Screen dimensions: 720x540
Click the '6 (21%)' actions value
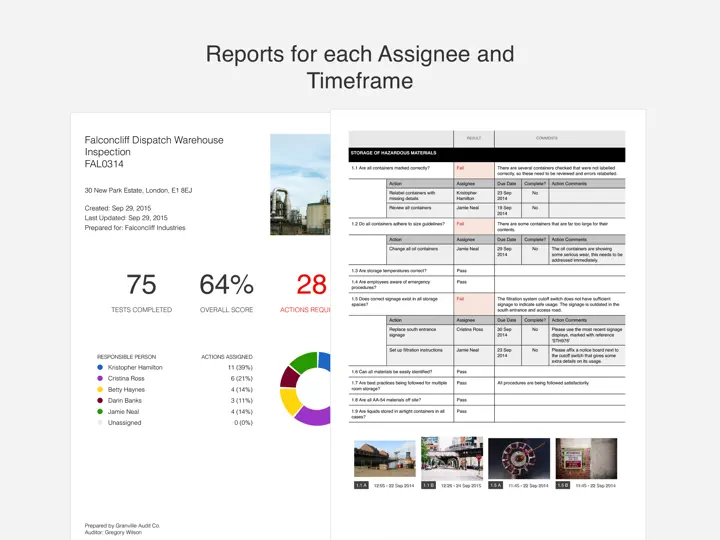click(242, 378)
